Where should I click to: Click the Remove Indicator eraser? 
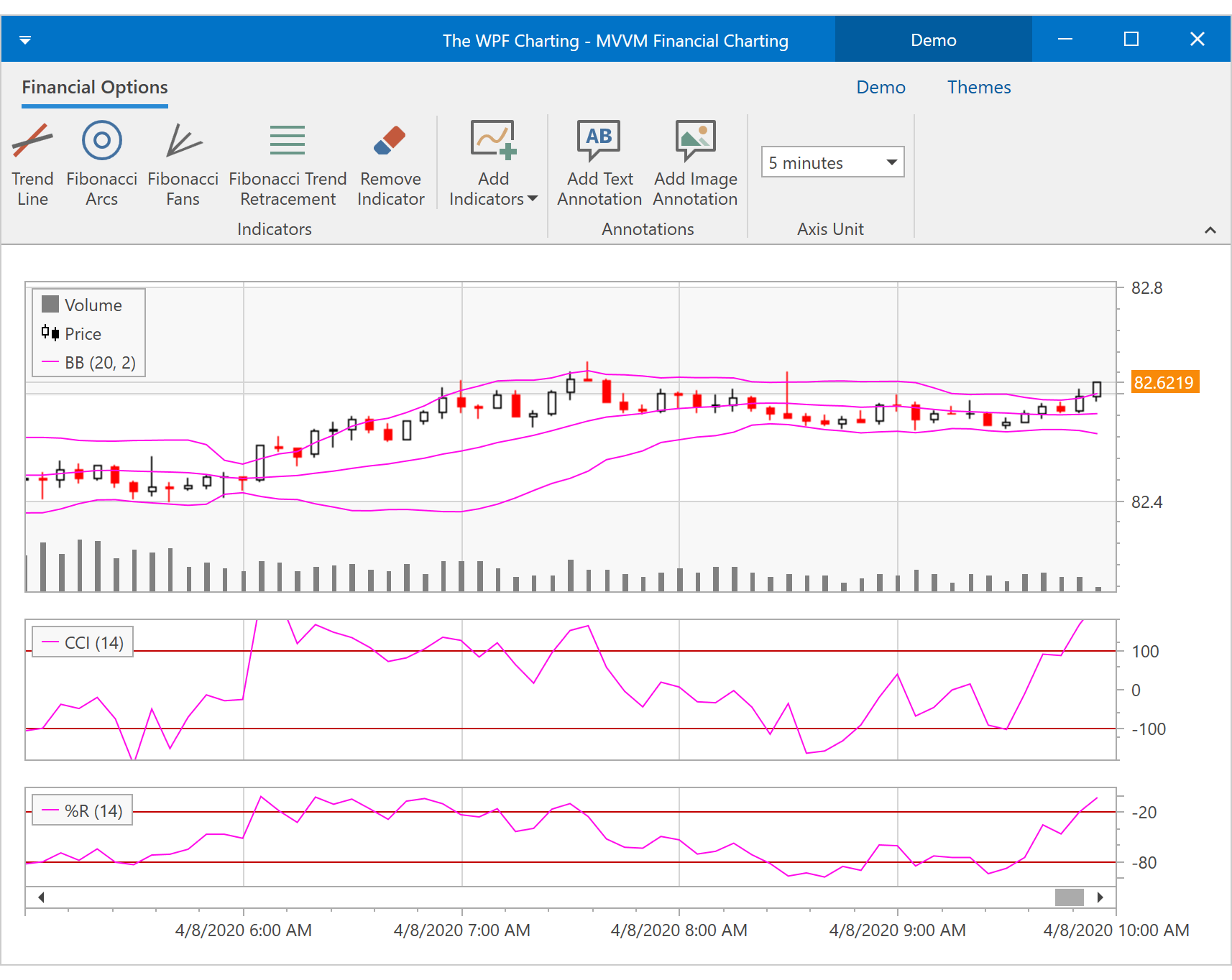[x=390, y=164]
